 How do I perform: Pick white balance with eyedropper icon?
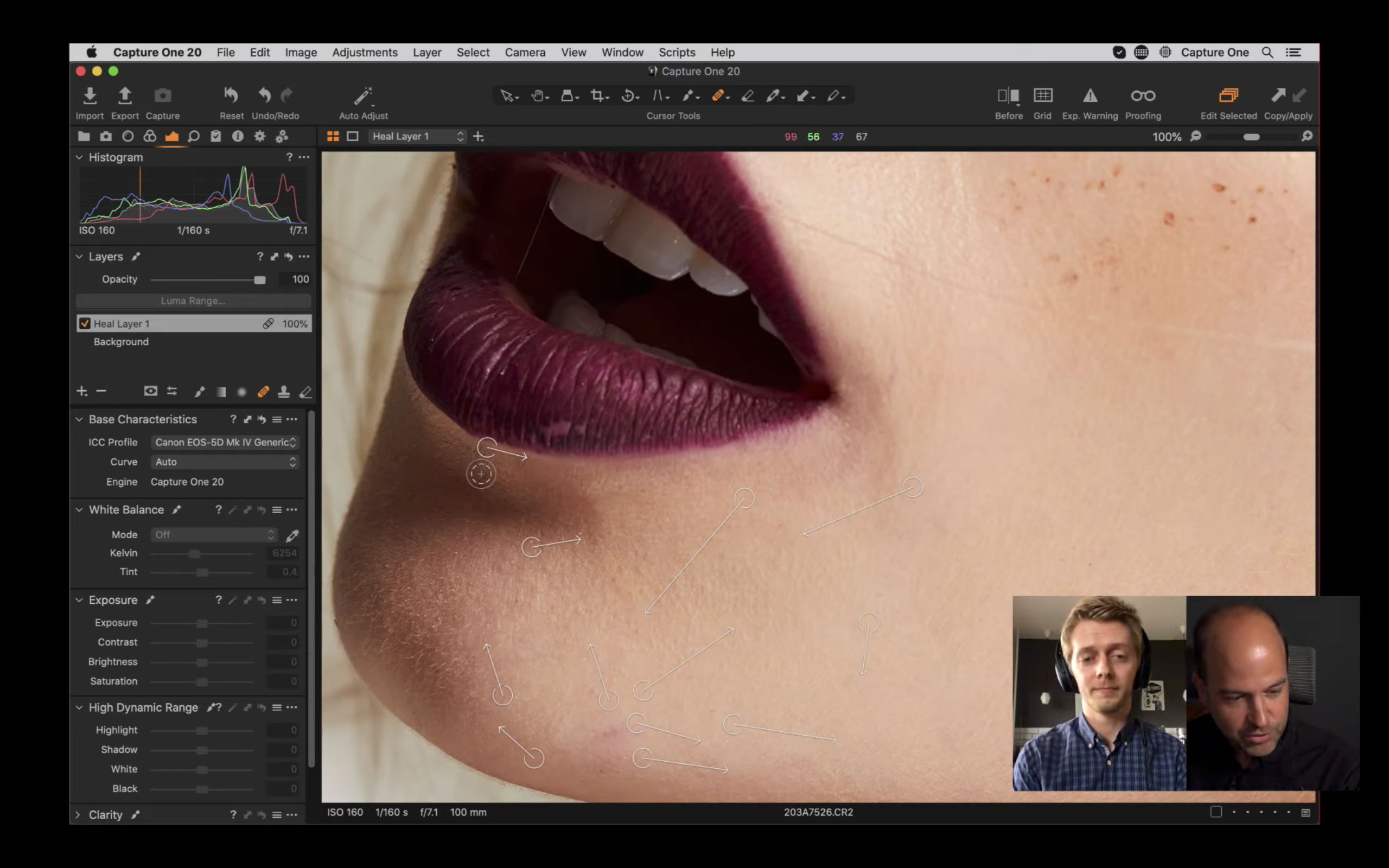tap(292, 535)
